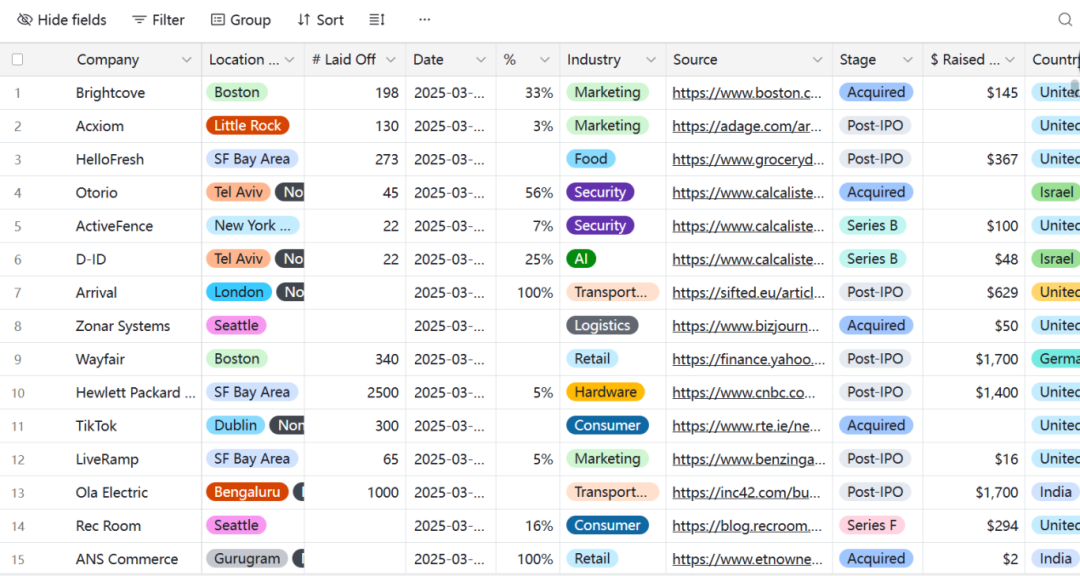Screen dimensions: 1080x576
Task: Expand the $ Raised column dropdown
Action: click(1010, 60)
